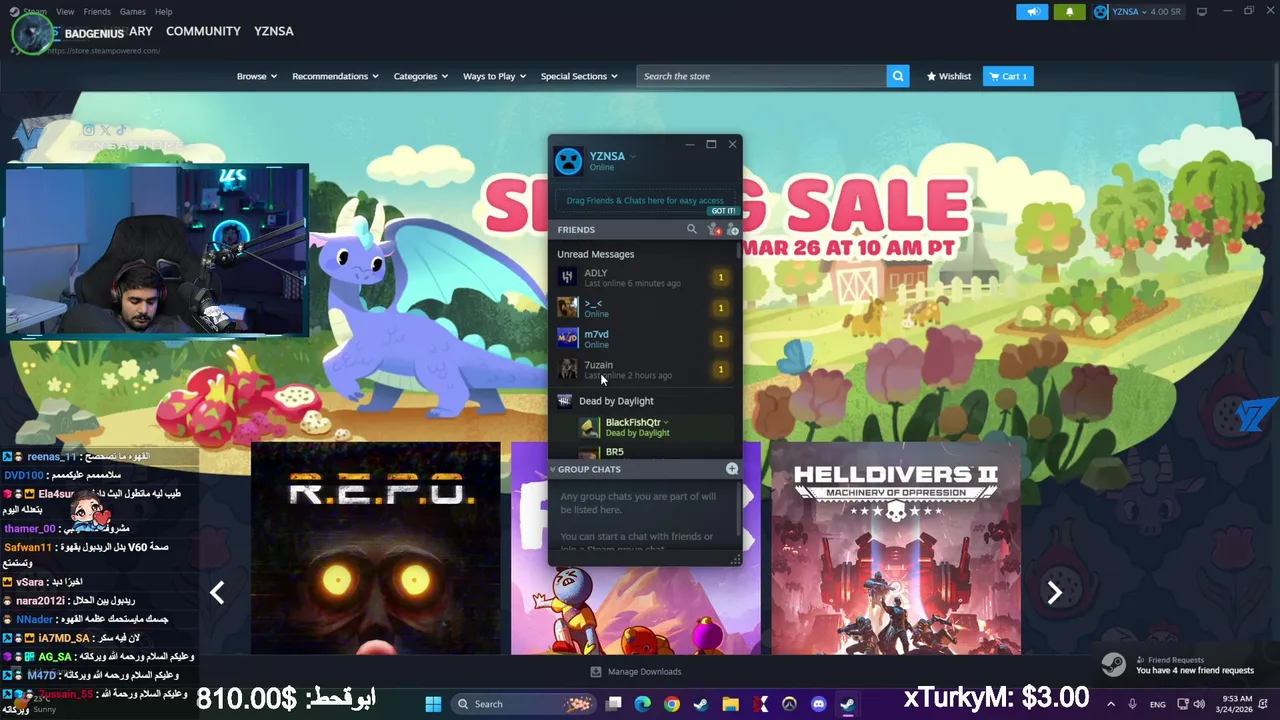Search friends list with magnifier icon
The width and height of the screenshot is (1280, 720).
pos(691,229)
